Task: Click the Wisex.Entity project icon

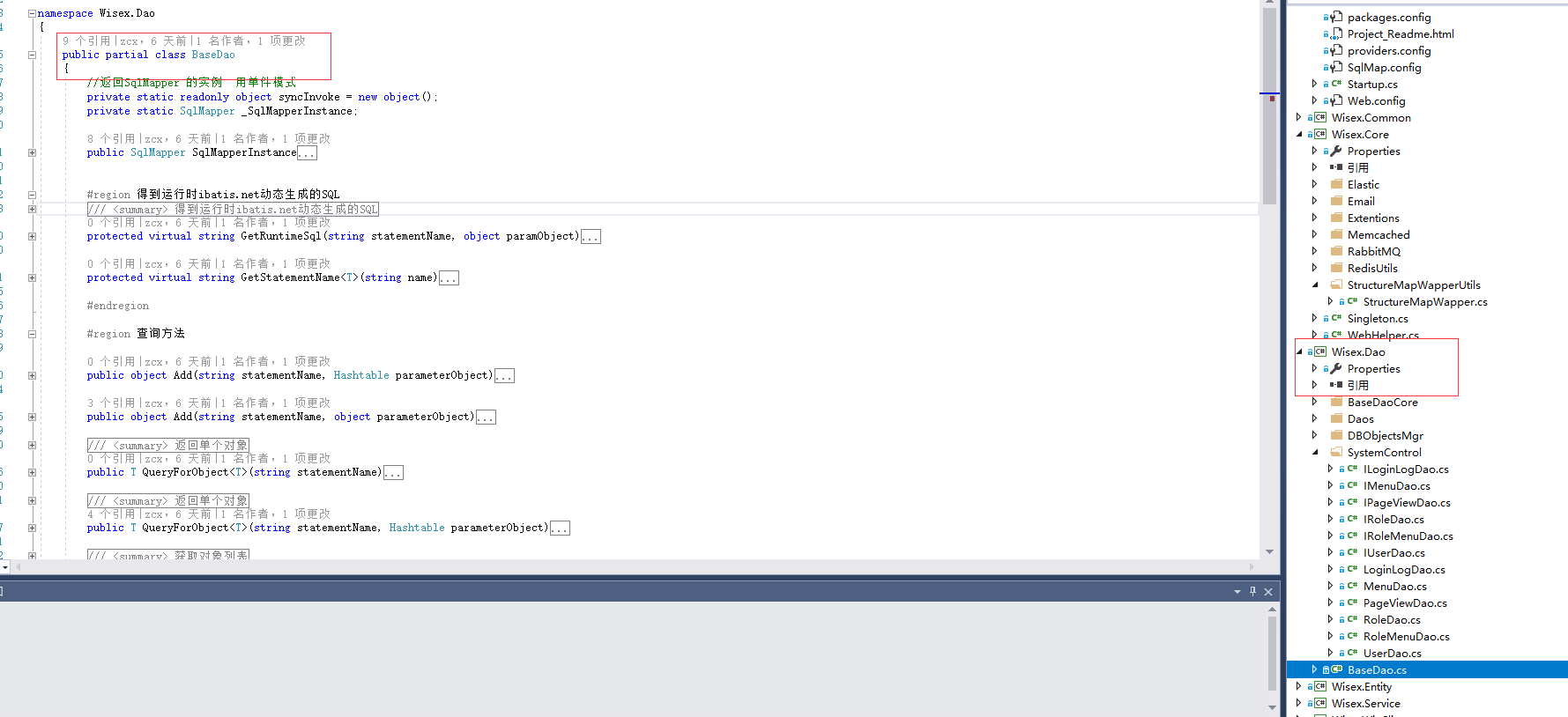Action: [x=1320, y=686]
